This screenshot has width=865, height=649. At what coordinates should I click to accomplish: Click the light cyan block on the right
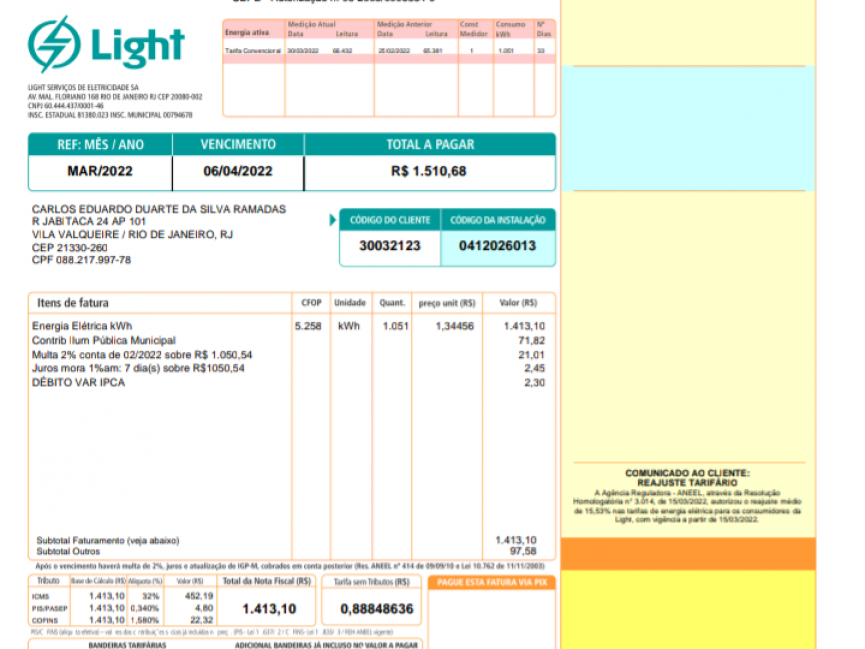pyautogui.click(x=687, y=128)
